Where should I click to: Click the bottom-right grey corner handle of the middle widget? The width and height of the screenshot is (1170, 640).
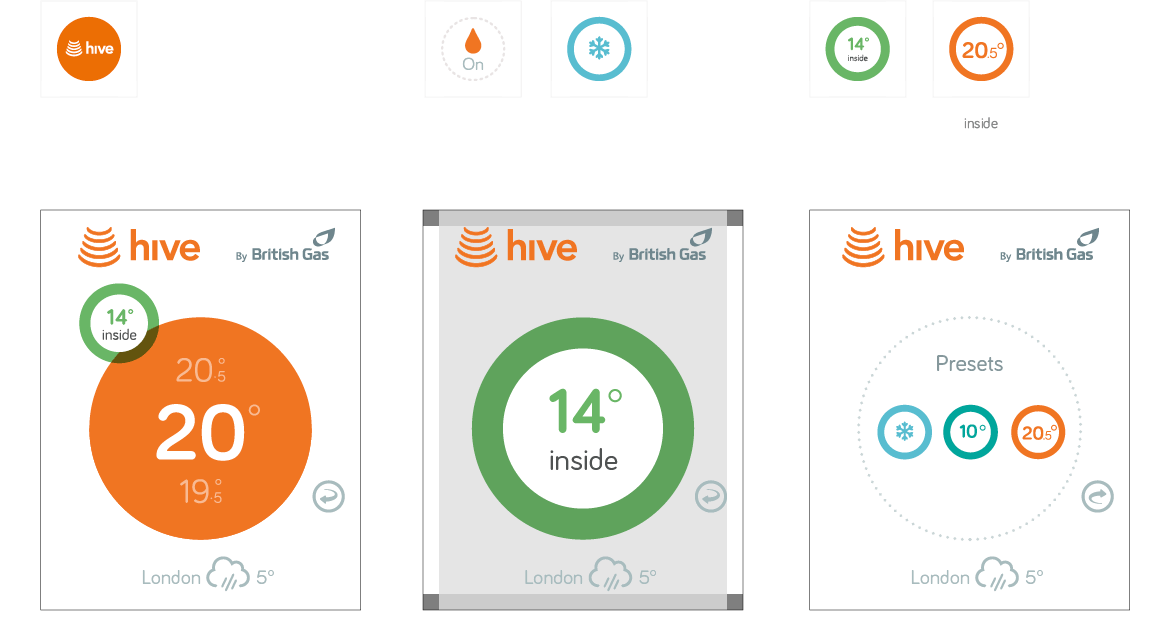pos(735,602)
